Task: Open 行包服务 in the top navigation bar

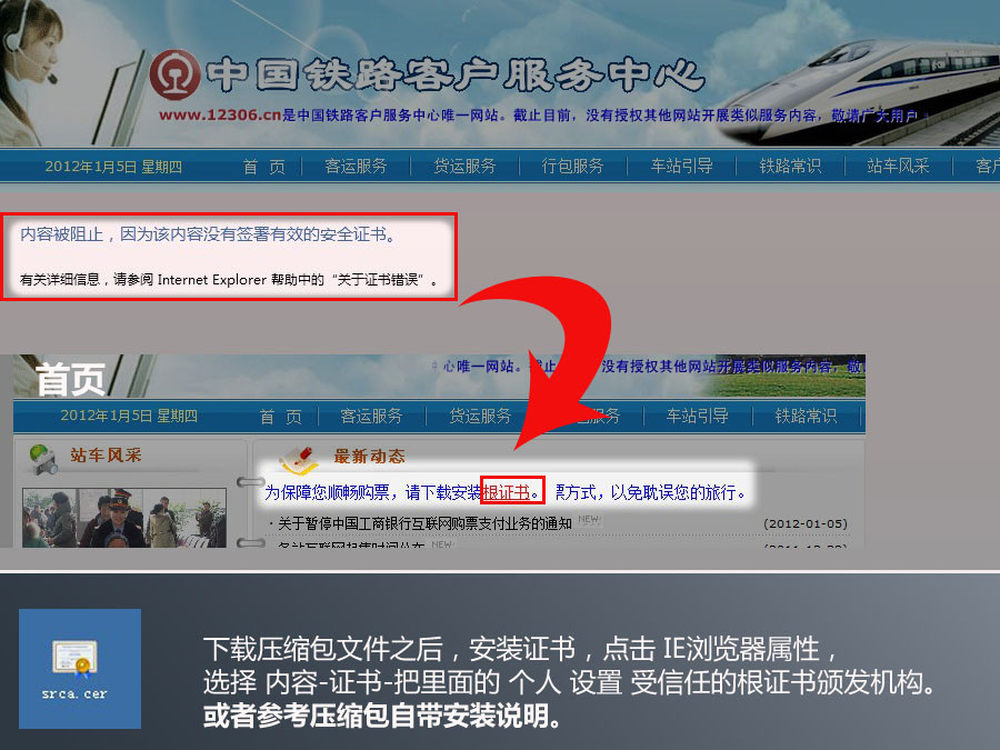Action: [x=573, y=166]
